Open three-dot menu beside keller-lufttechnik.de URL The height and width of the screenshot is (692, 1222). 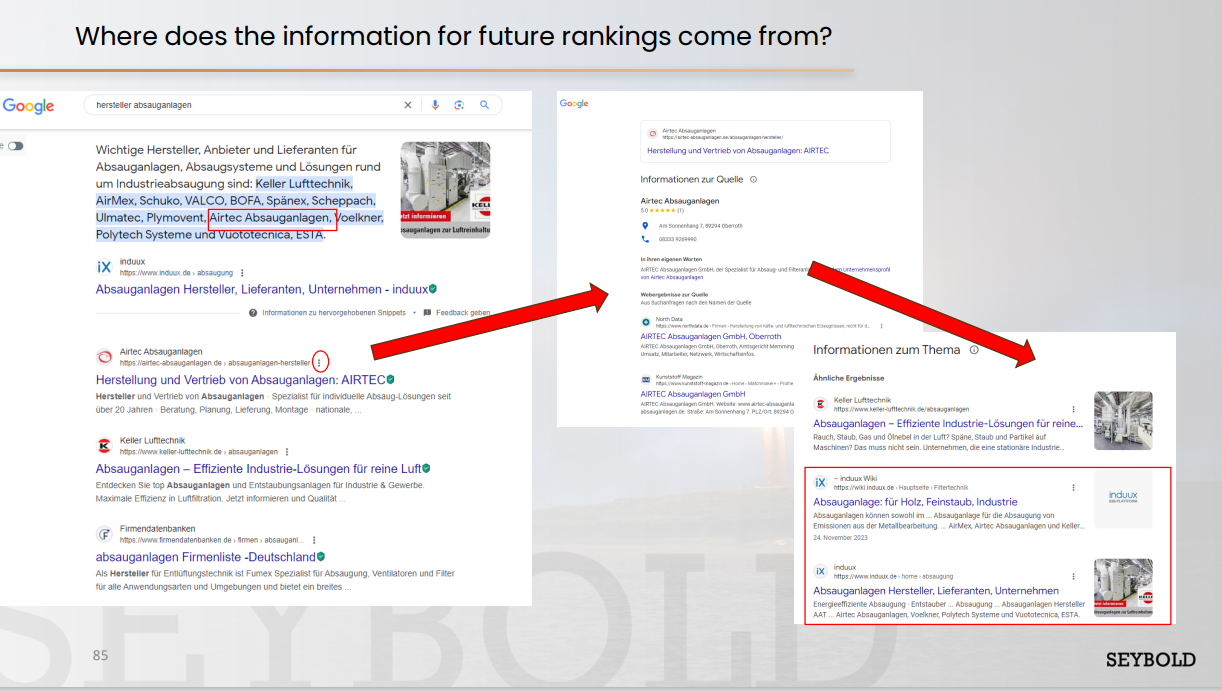tap(287, 452)
